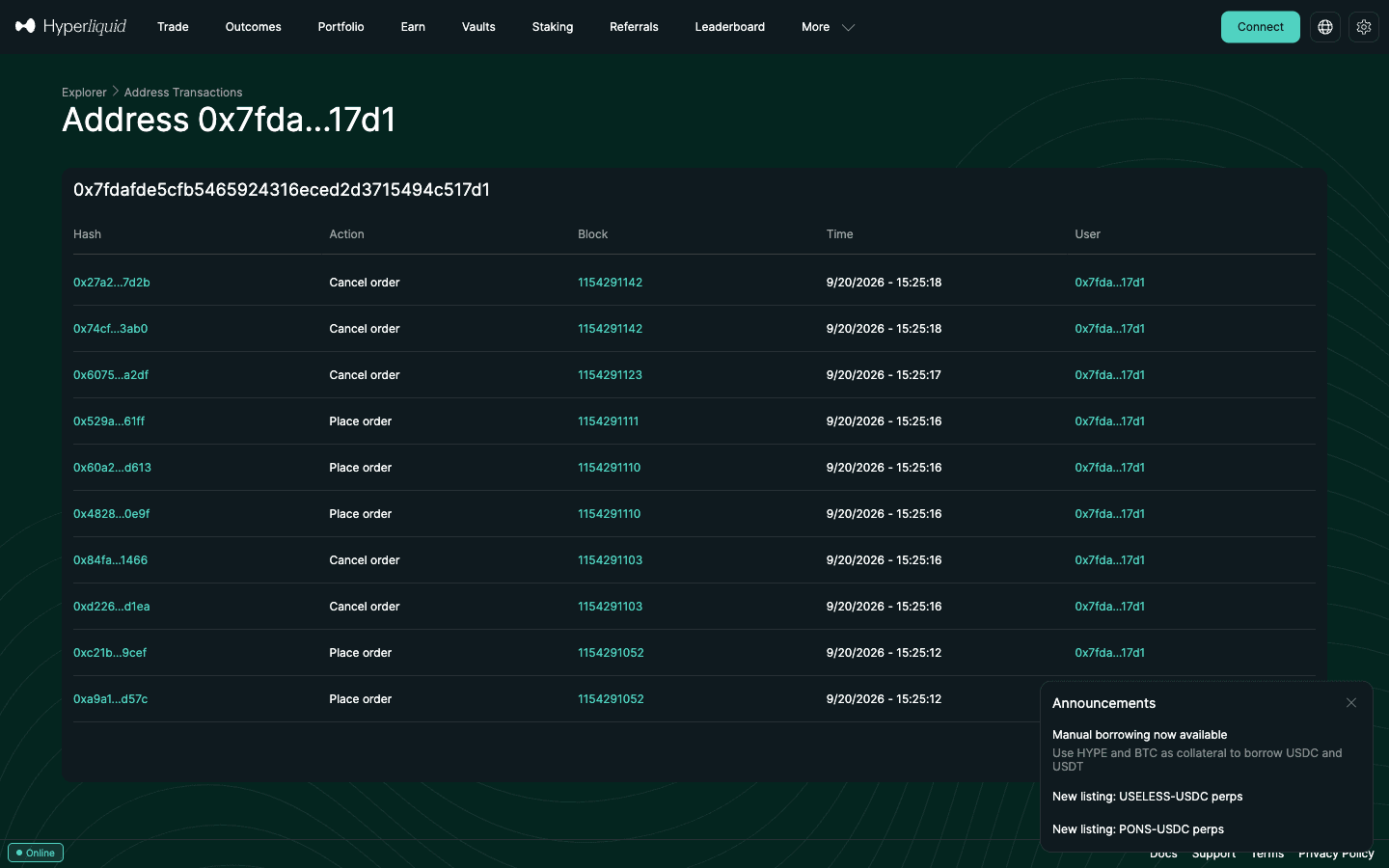Open the PONS-USDC perps listing announcement
This screenshot has height=868, width=1389.
[x=1138, y=829]
